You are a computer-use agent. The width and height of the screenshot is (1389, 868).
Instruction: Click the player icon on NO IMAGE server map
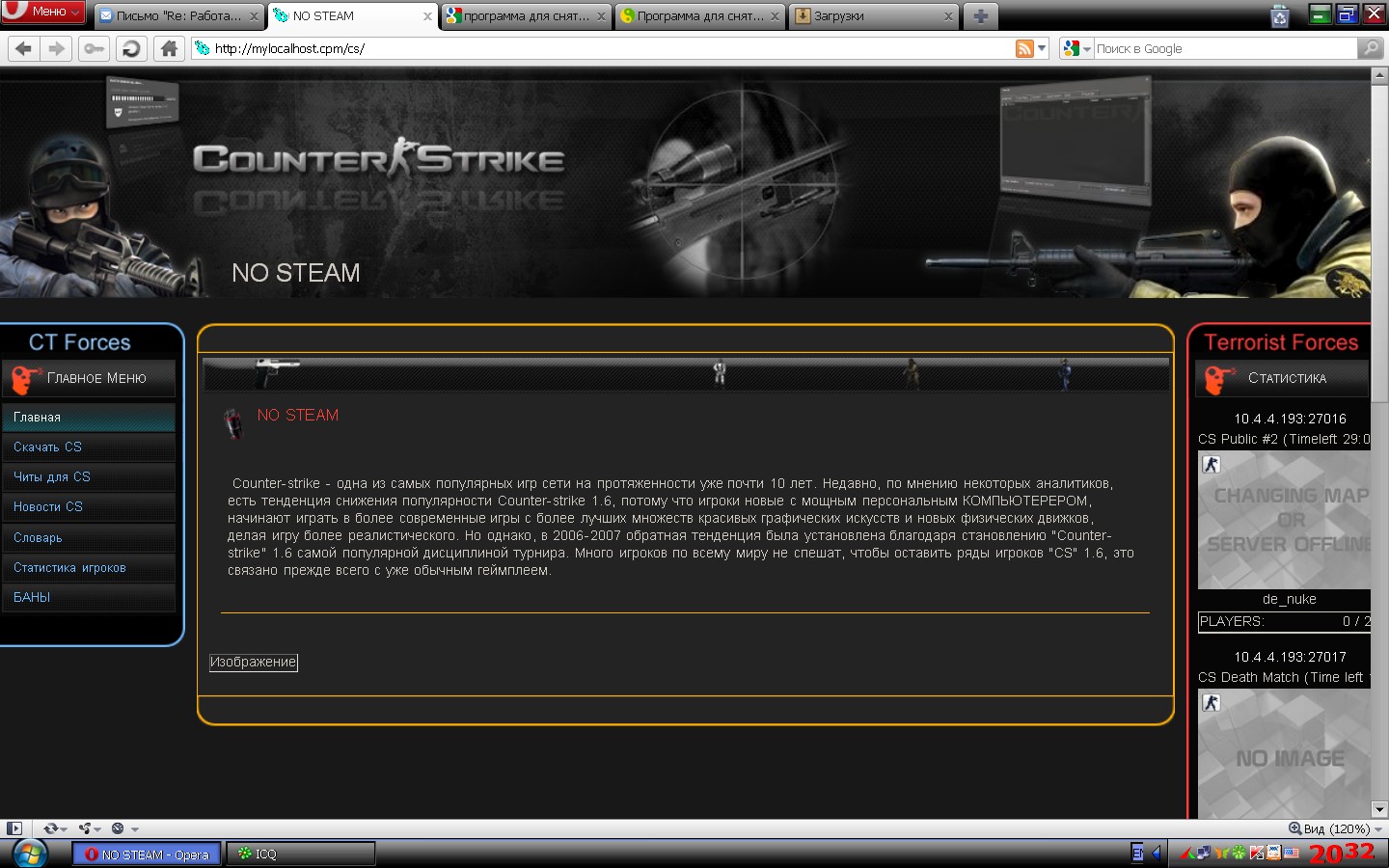pyautogui.click(x=1212, y=703)
